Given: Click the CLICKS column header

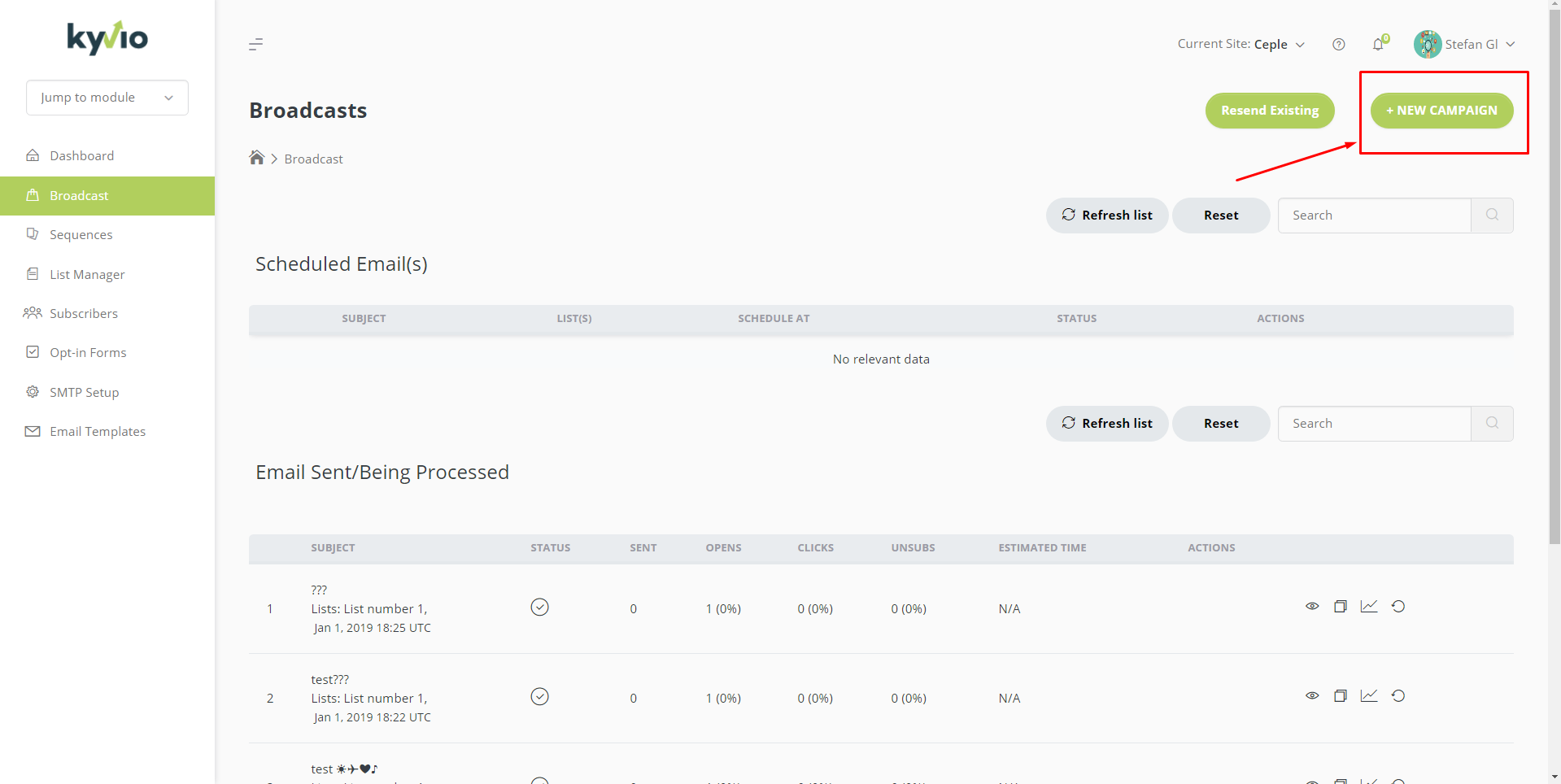Looking at the screenshot, I should click(815, 548).
